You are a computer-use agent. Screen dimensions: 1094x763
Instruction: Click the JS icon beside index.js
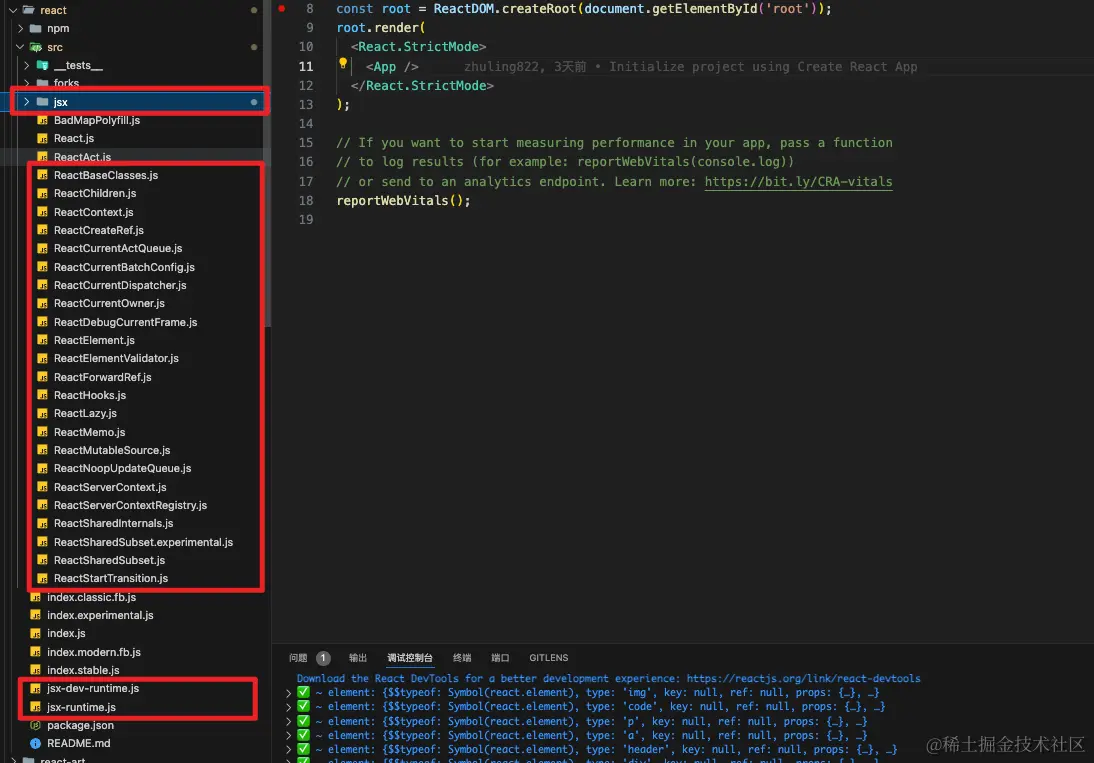pos(36,633)
